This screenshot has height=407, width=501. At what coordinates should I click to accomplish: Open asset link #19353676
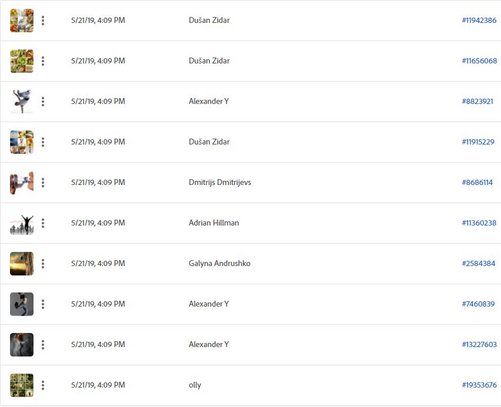(479, 385)
